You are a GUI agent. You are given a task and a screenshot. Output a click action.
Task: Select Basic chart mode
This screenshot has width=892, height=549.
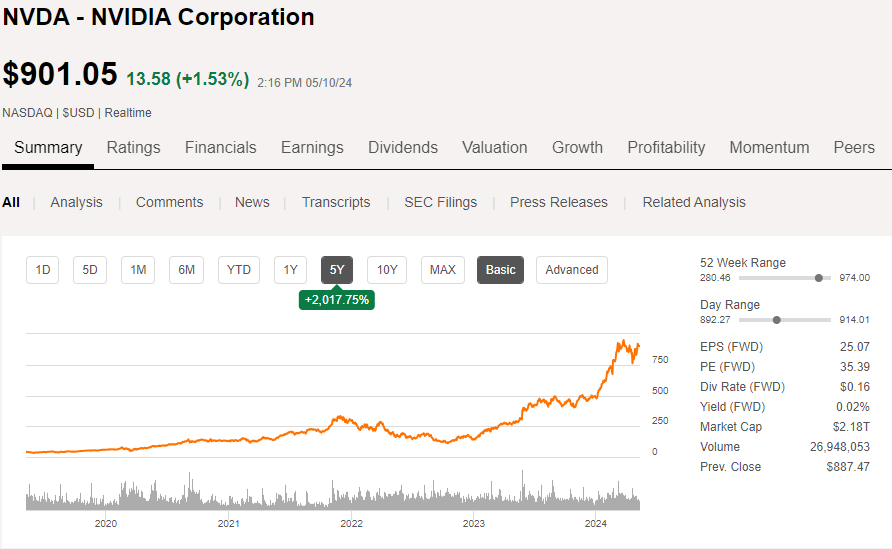point(501,270)
